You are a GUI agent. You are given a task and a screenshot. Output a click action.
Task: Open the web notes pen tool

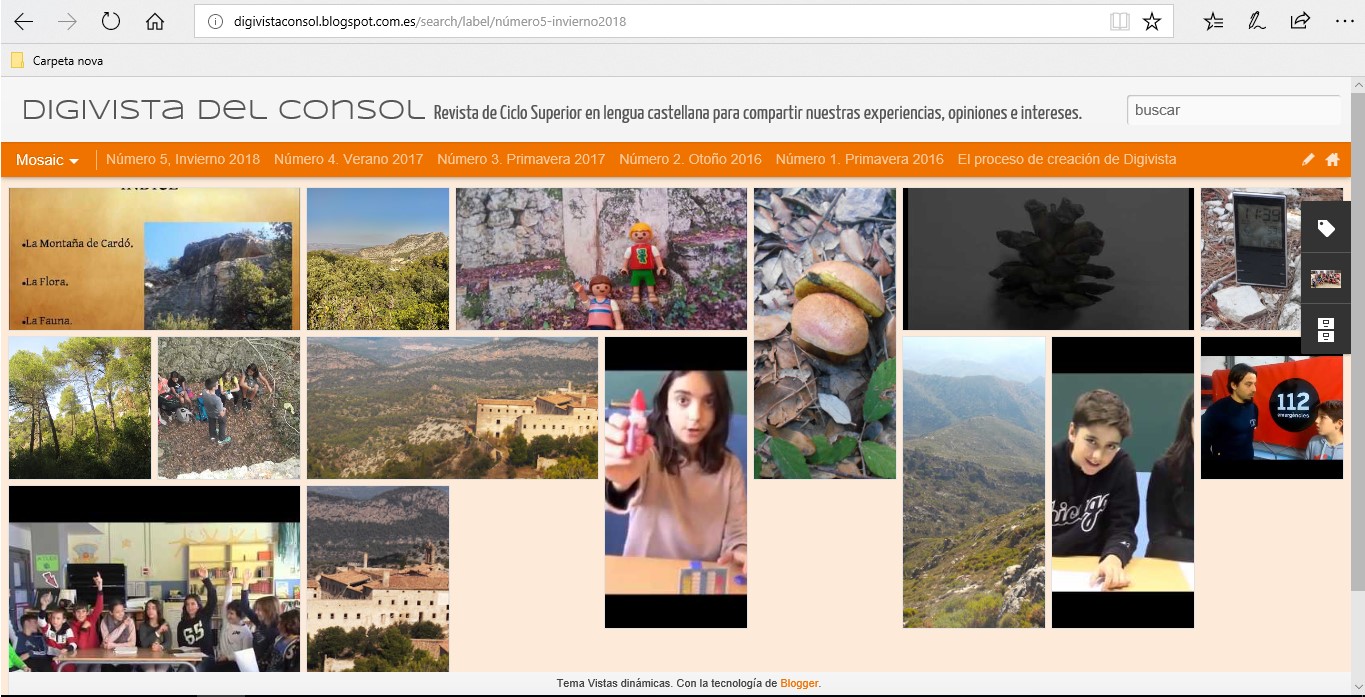pos(1257,21)
